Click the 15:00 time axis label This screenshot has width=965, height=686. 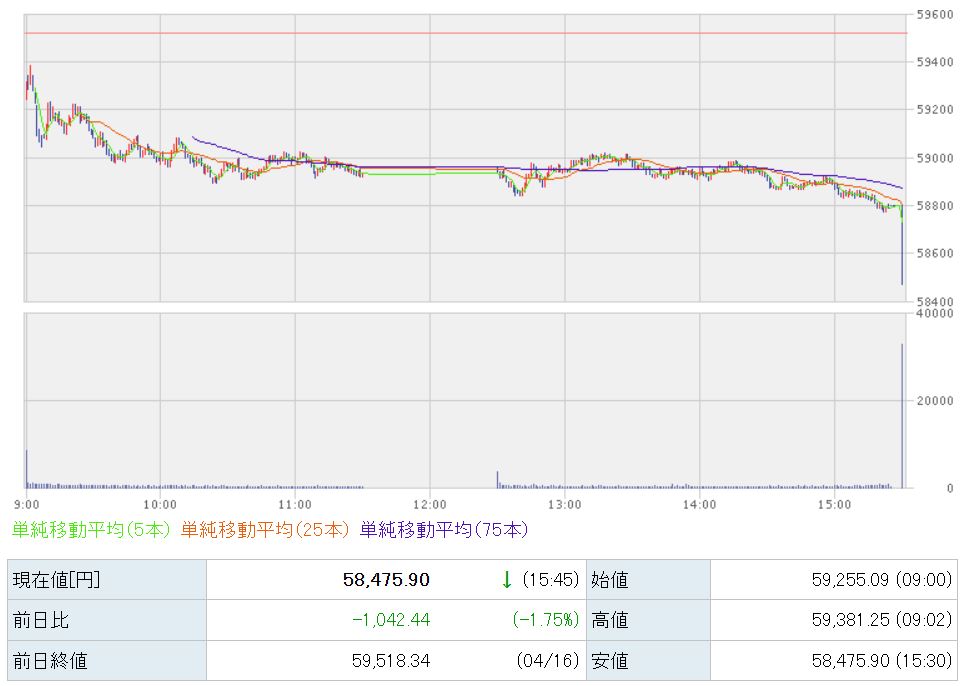834,504
